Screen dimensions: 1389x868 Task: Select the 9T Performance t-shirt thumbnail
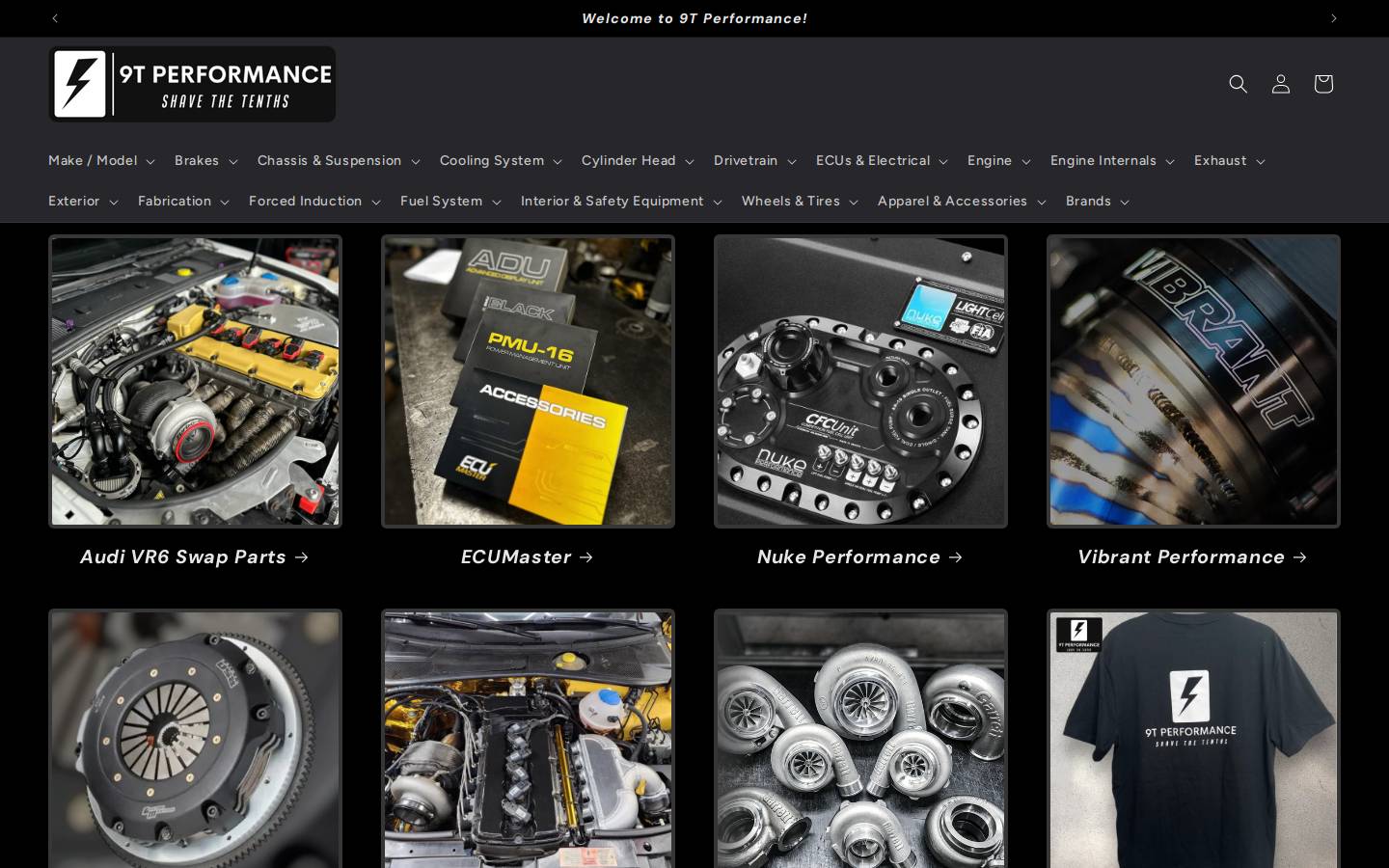point(1193,739)
